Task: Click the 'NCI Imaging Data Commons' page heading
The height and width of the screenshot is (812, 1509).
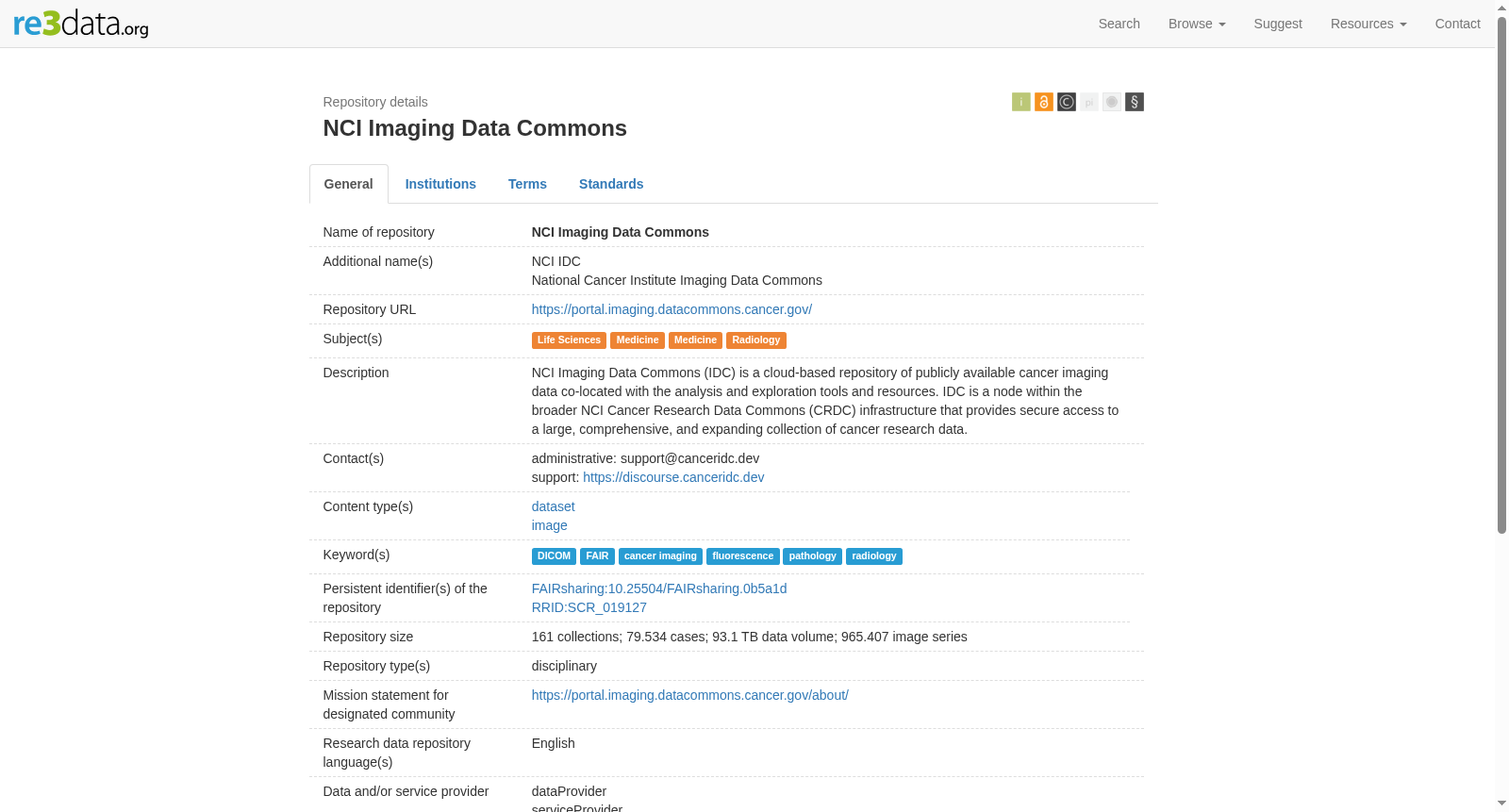Action: click(475, 128)
